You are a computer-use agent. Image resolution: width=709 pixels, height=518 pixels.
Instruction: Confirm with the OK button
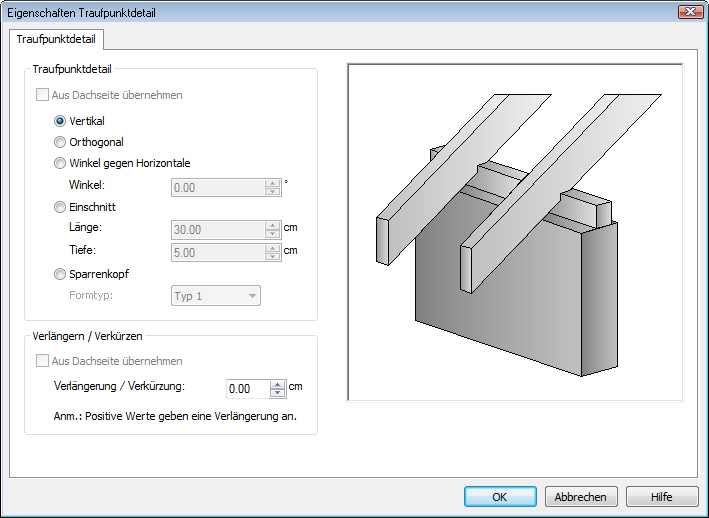tap(500, 497)
